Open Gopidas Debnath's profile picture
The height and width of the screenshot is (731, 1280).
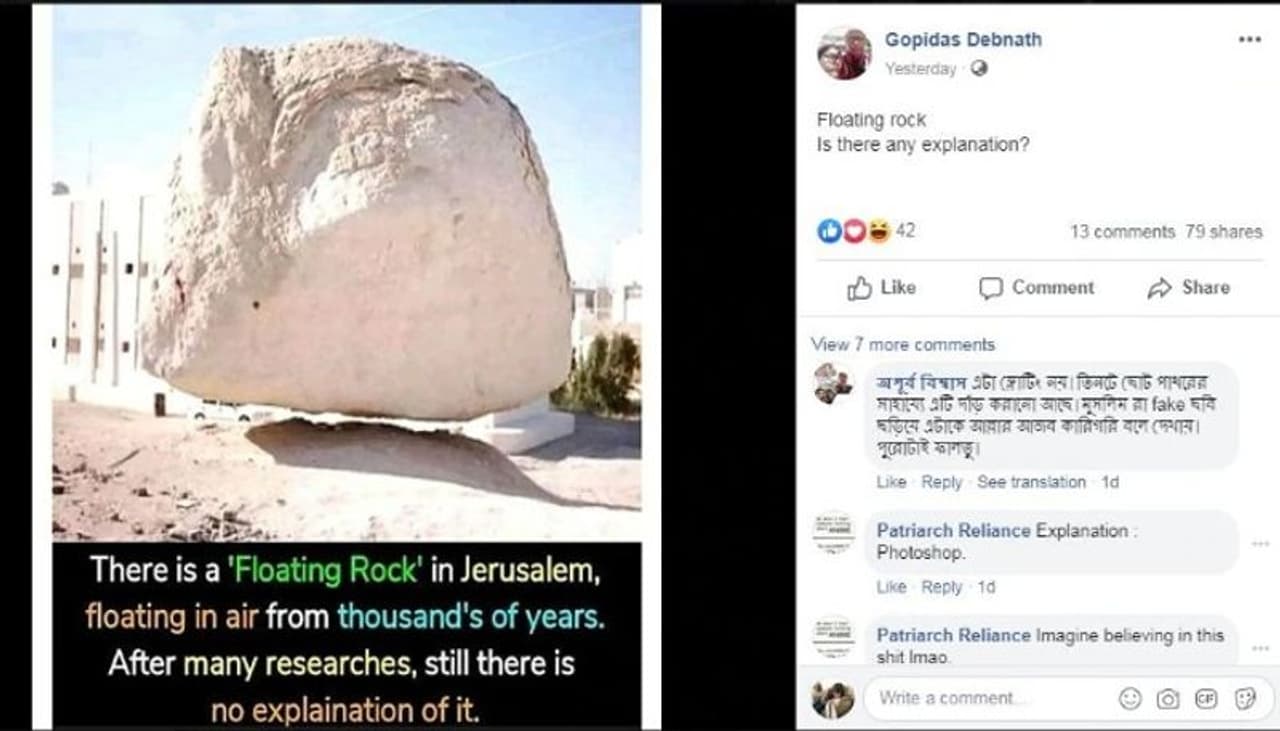click(844, 53)
